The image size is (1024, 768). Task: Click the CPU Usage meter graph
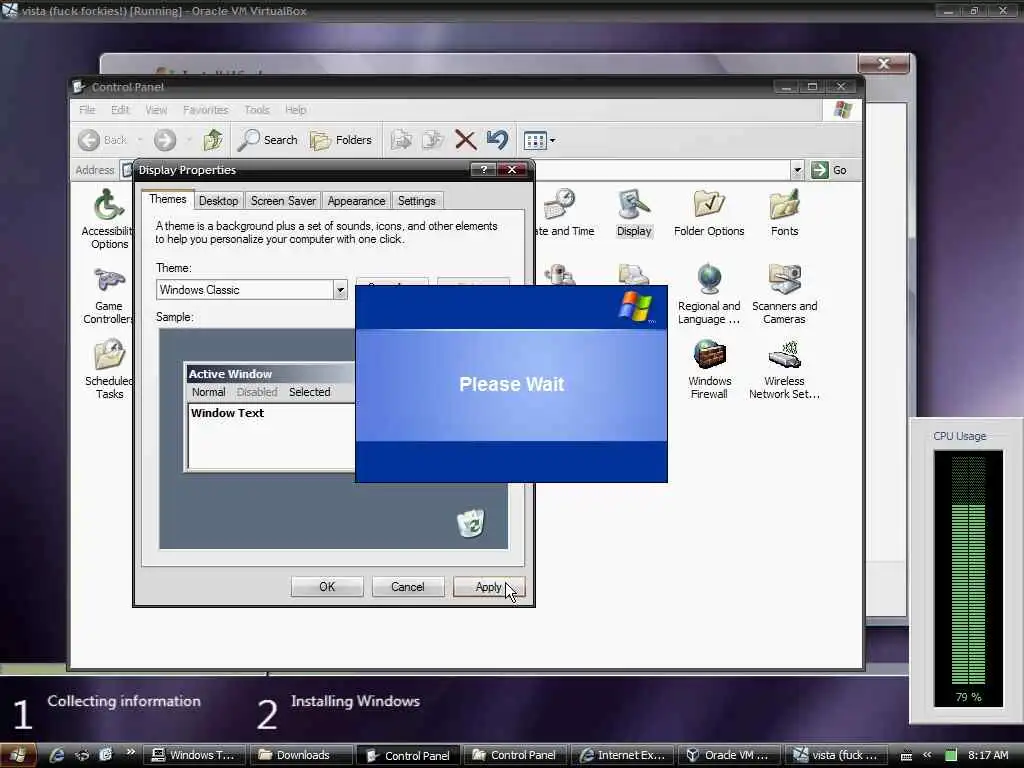tap(968, 578)
